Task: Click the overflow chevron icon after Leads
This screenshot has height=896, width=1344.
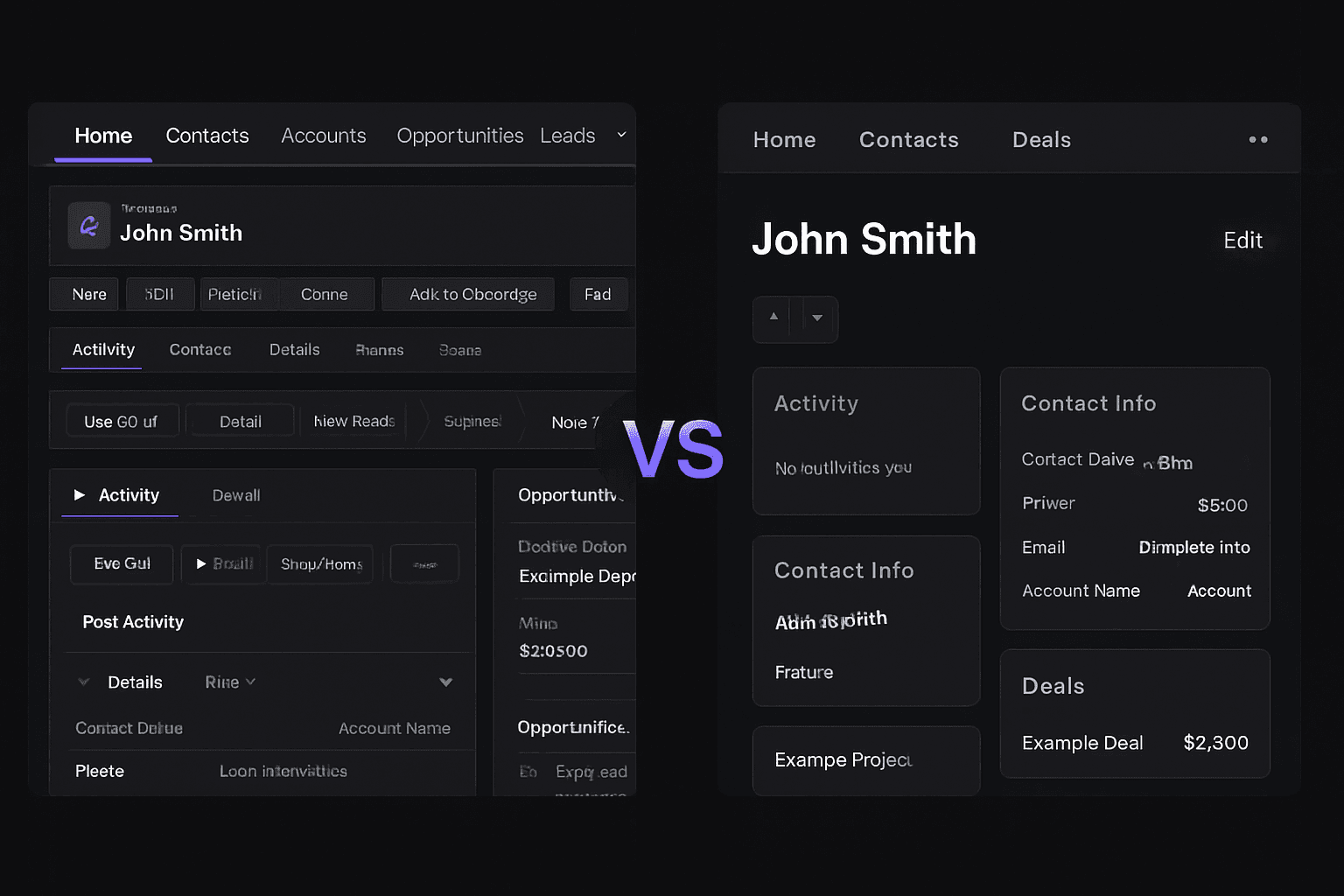Action: [x=621, y=136]
